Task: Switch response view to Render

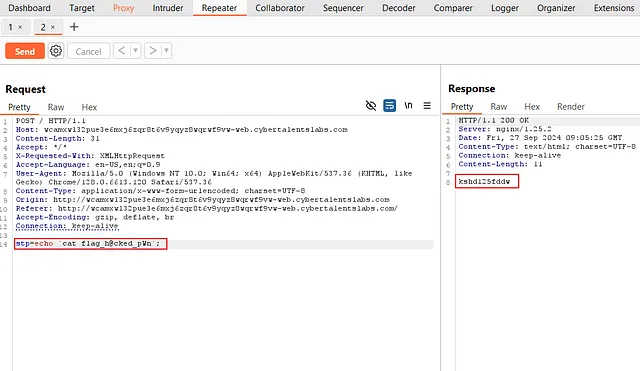Action: tap(571, 107)
